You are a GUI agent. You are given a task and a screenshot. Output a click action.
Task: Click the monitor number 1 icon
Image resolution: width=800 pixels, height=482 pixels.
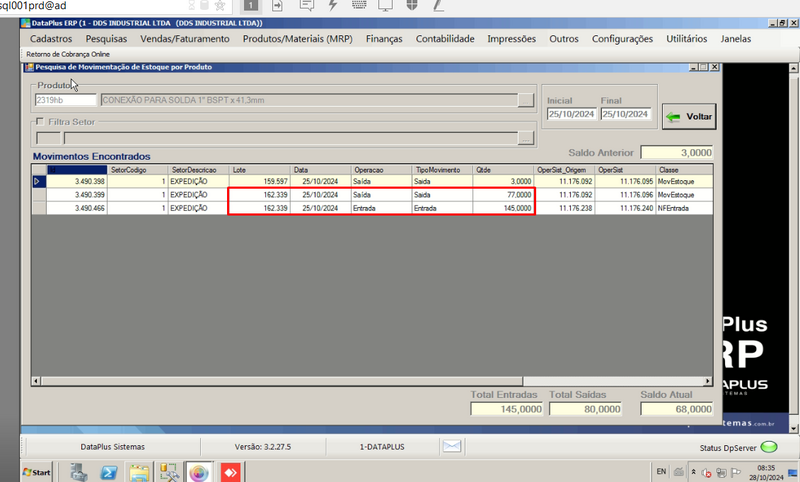251,6
